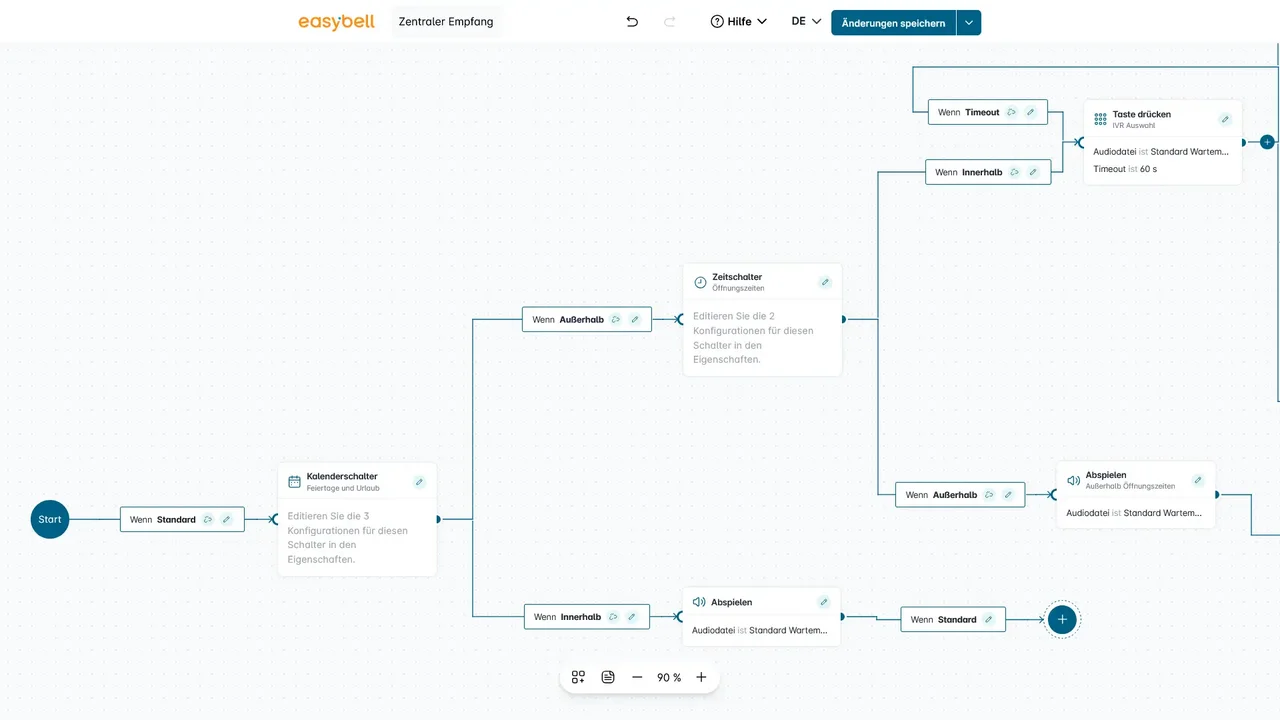Expand the save options arrow next to Änderungen speichern
This screenshot has width=1280, height=720.
(969, 23)
